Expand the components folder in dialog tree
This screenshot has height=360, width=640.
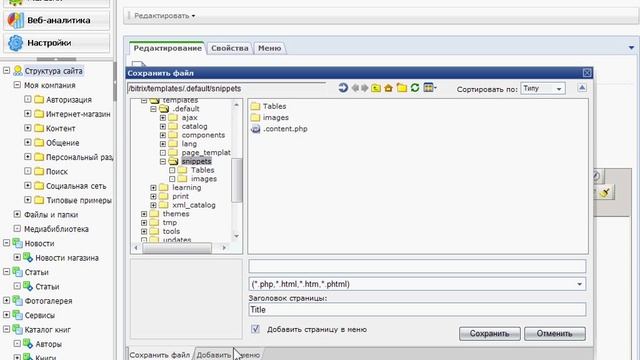163,135
